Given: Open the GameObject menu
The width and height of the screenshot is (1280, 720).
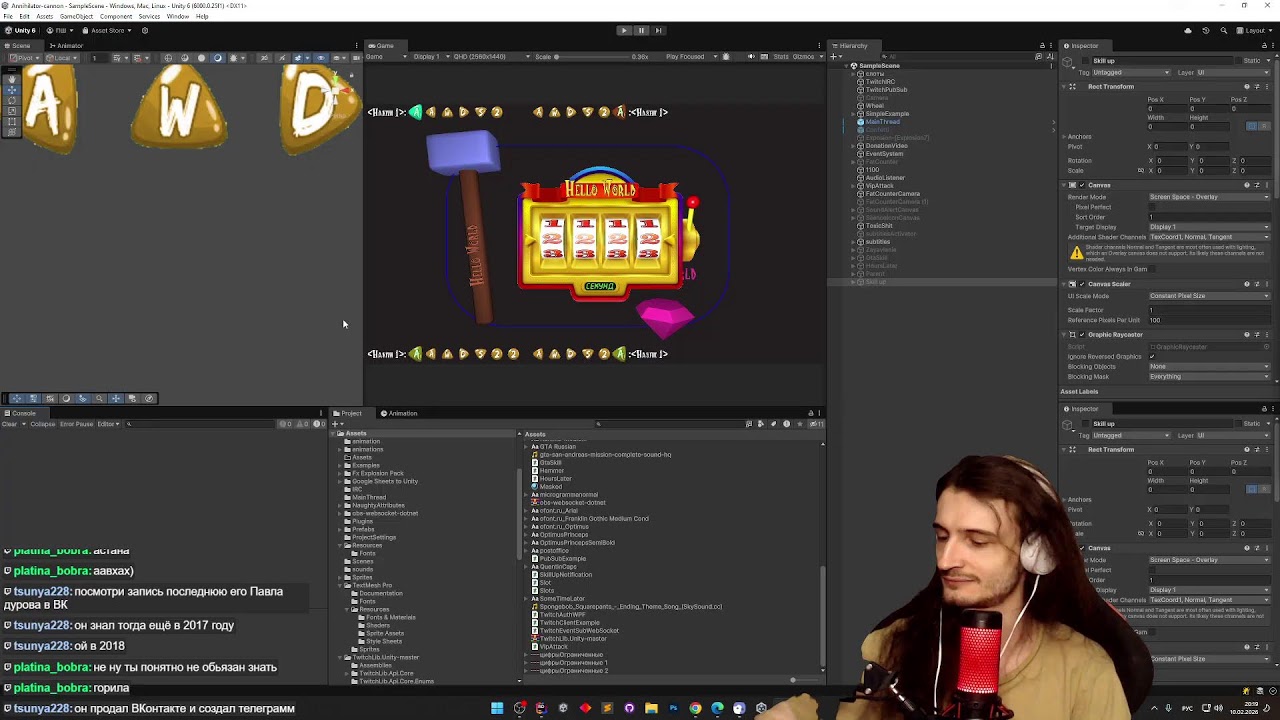Looking at the screenshot, I should (x=76, y=17).
